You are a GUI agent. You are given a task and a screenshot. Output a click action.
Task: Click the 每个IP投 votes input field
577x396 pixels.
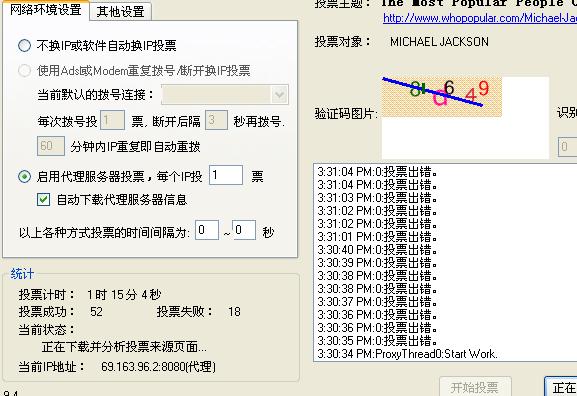click(226, 175)
